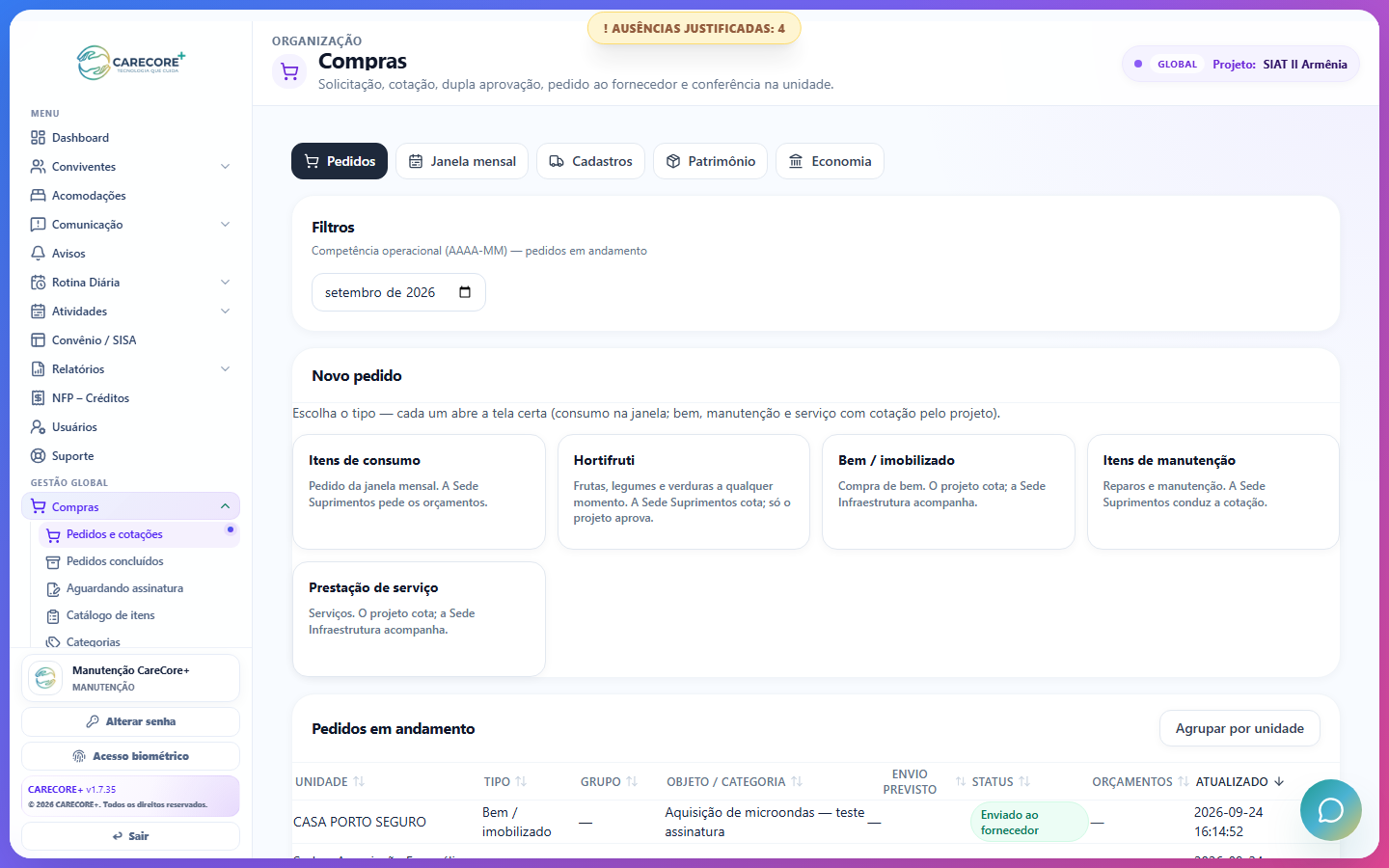
Task: Expand the Comunicação menu chevron
Action: coord(225,225)
